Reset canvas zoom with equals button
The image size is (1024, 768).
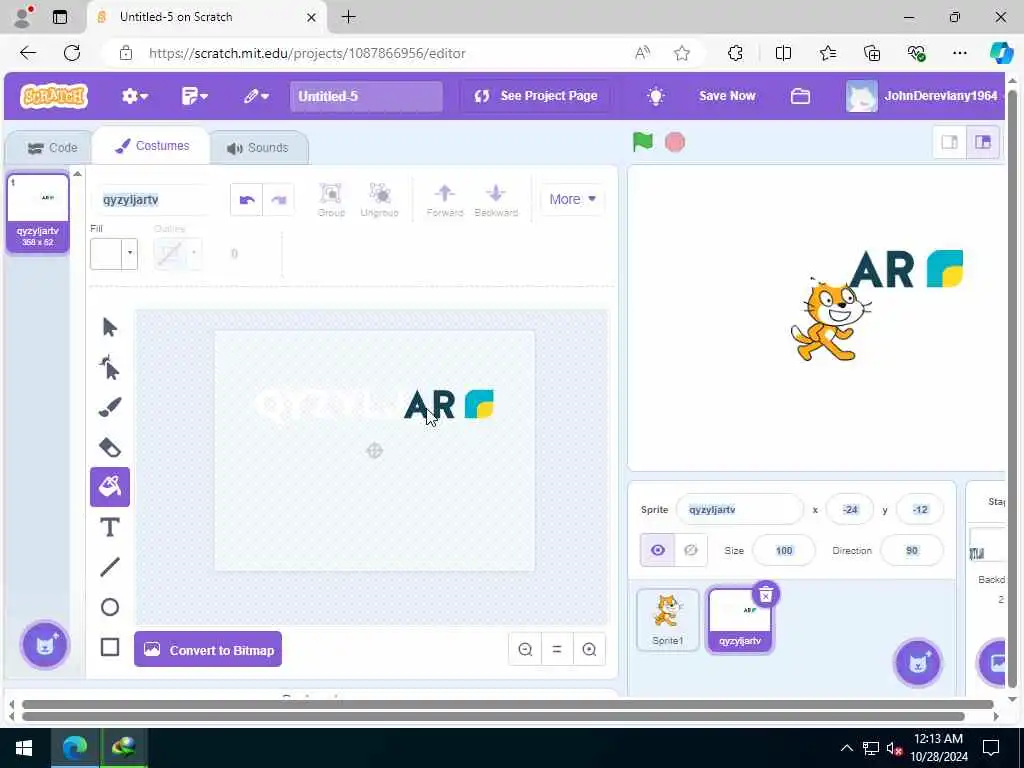(x=557, y=650)
